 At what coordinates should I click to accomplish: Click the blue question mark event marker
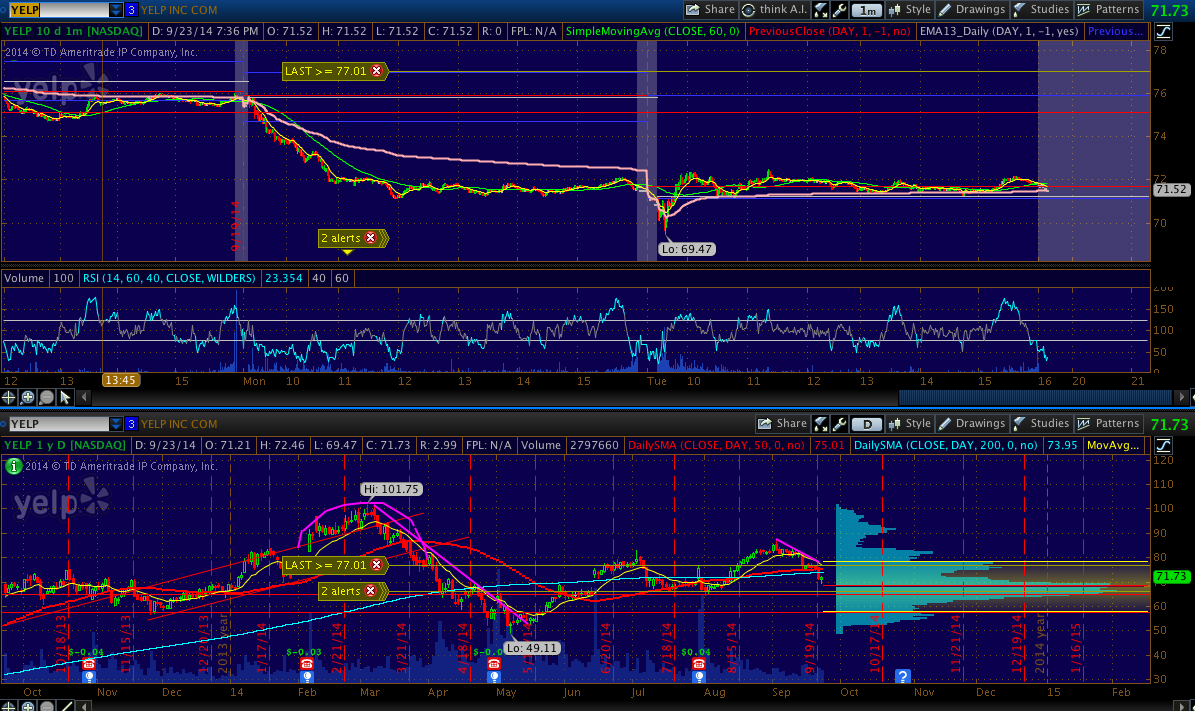(902, 677)
